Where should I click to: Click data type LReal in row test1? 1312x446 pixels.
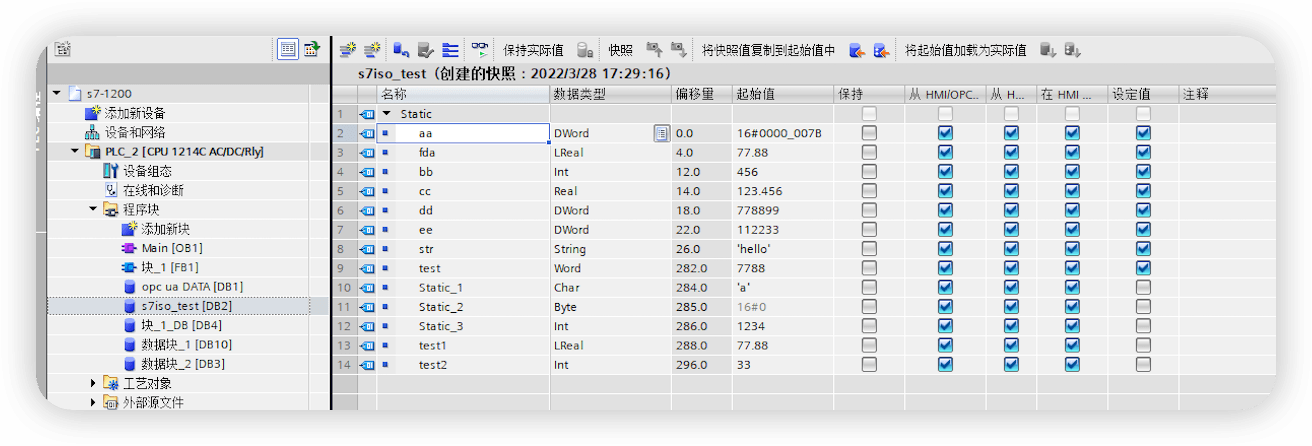point(568,345)
